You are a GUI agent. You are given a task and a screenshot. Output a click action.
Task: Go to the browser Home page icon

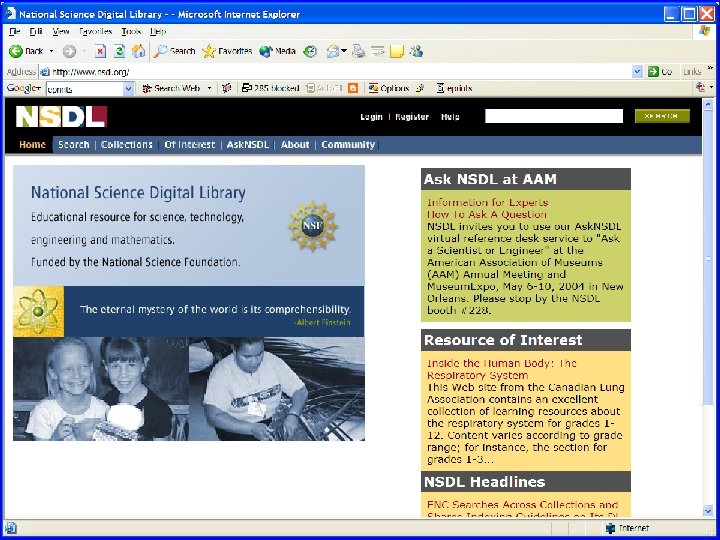(138, 51)
